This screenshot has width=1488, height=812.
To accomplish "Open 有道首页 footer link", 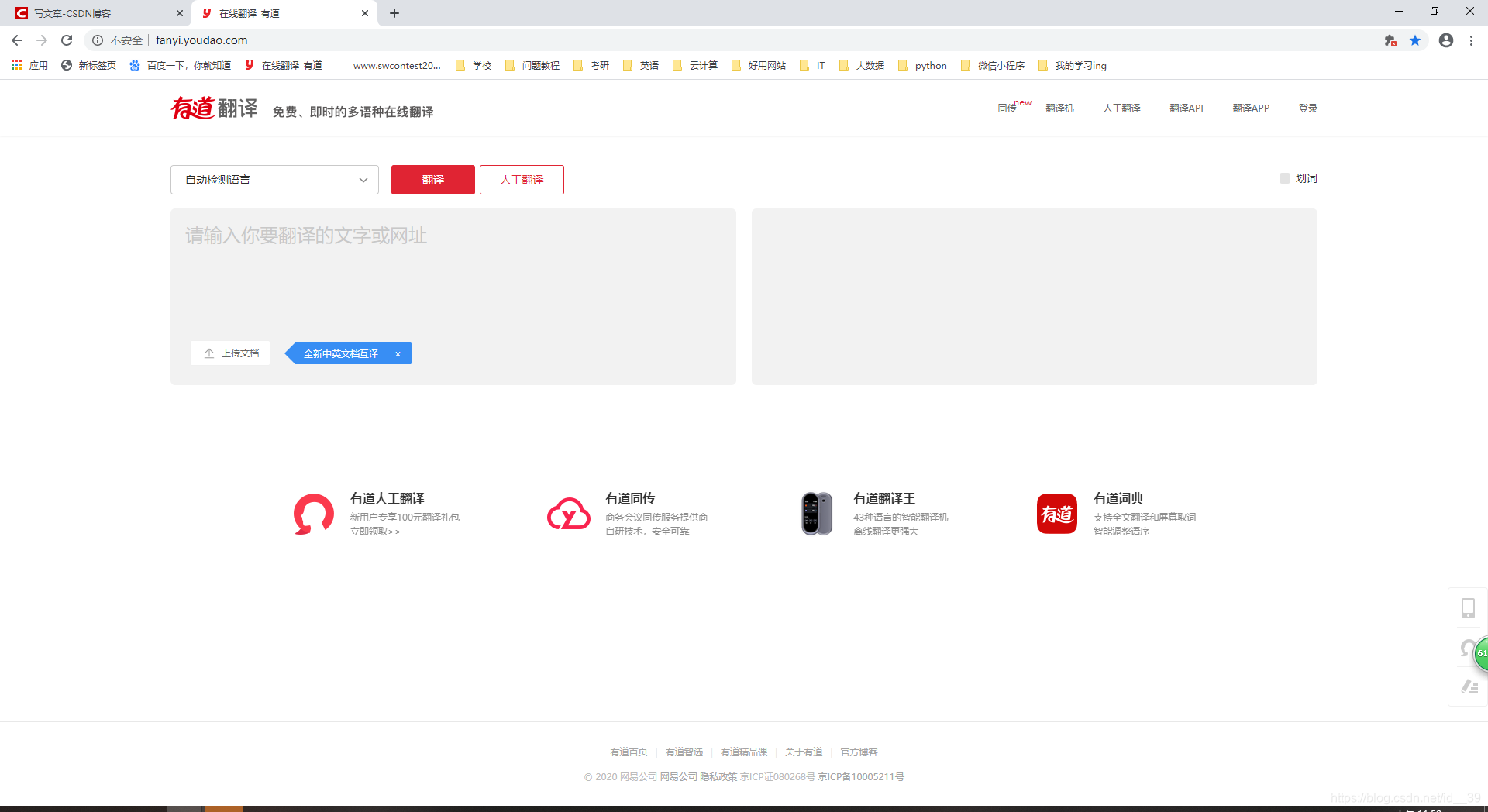I will tap(629, 752).
